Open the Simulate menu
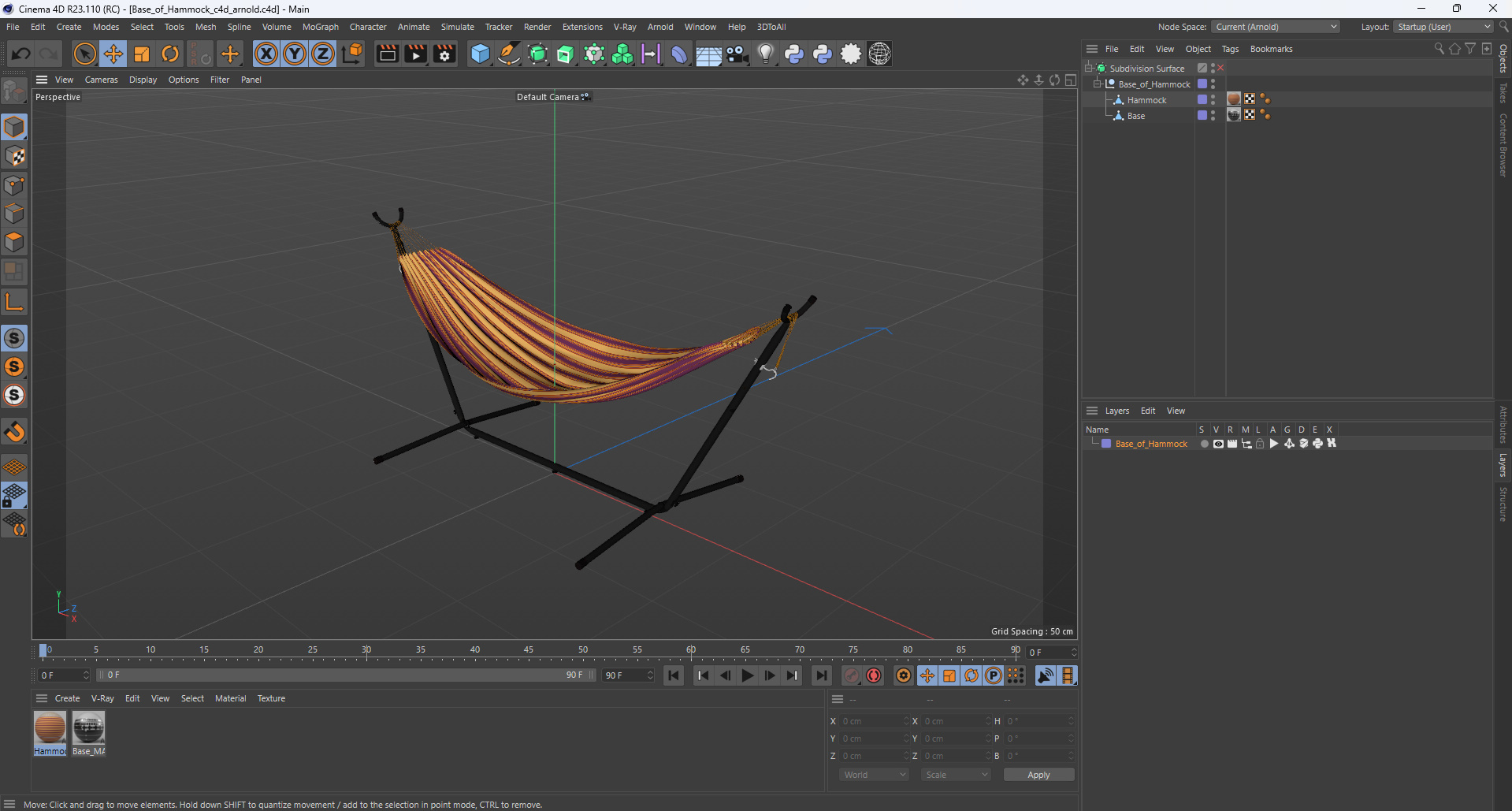The image size is (1512, 811). point(457,27)
